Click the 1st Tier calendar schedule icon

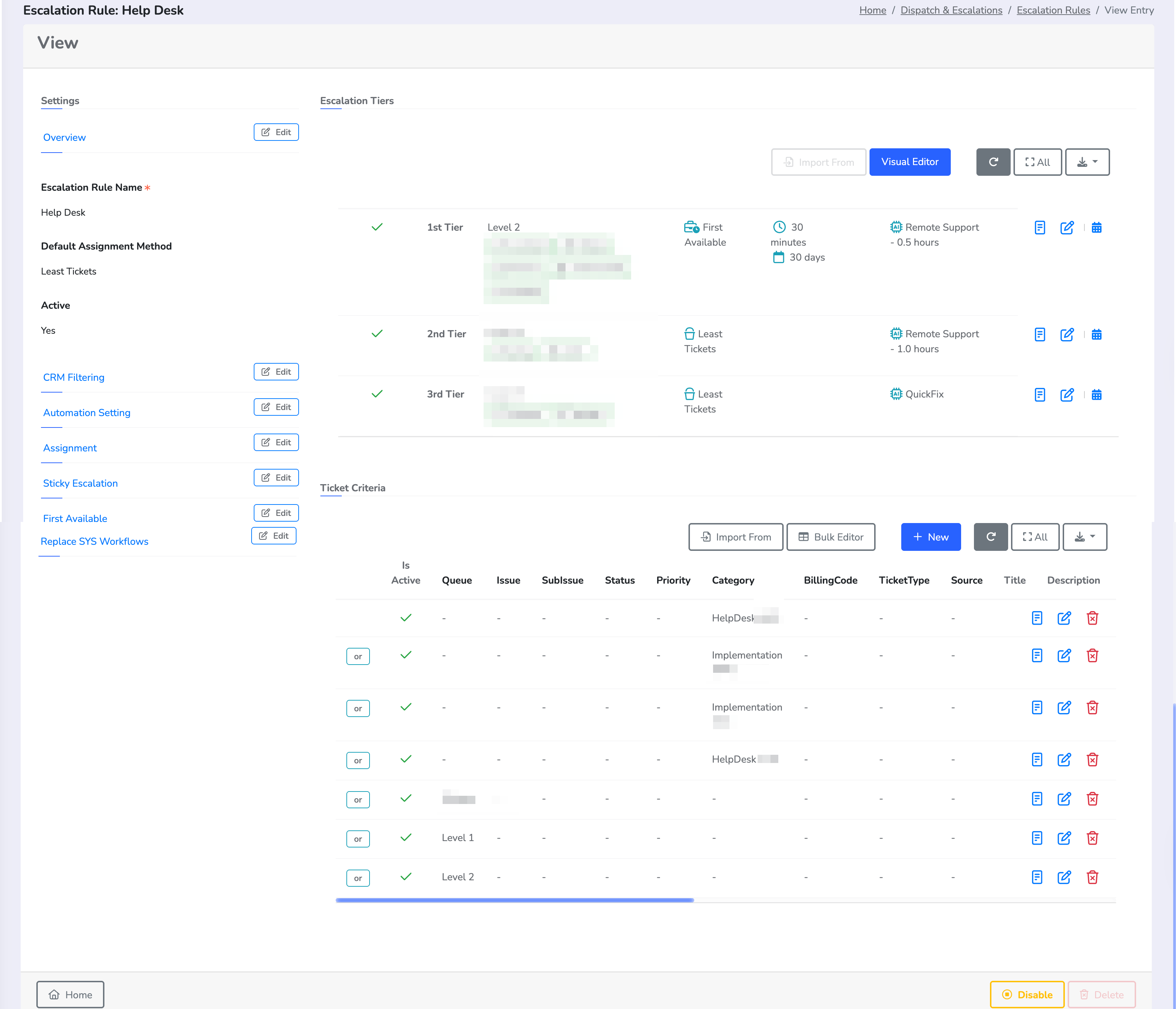1097,228
